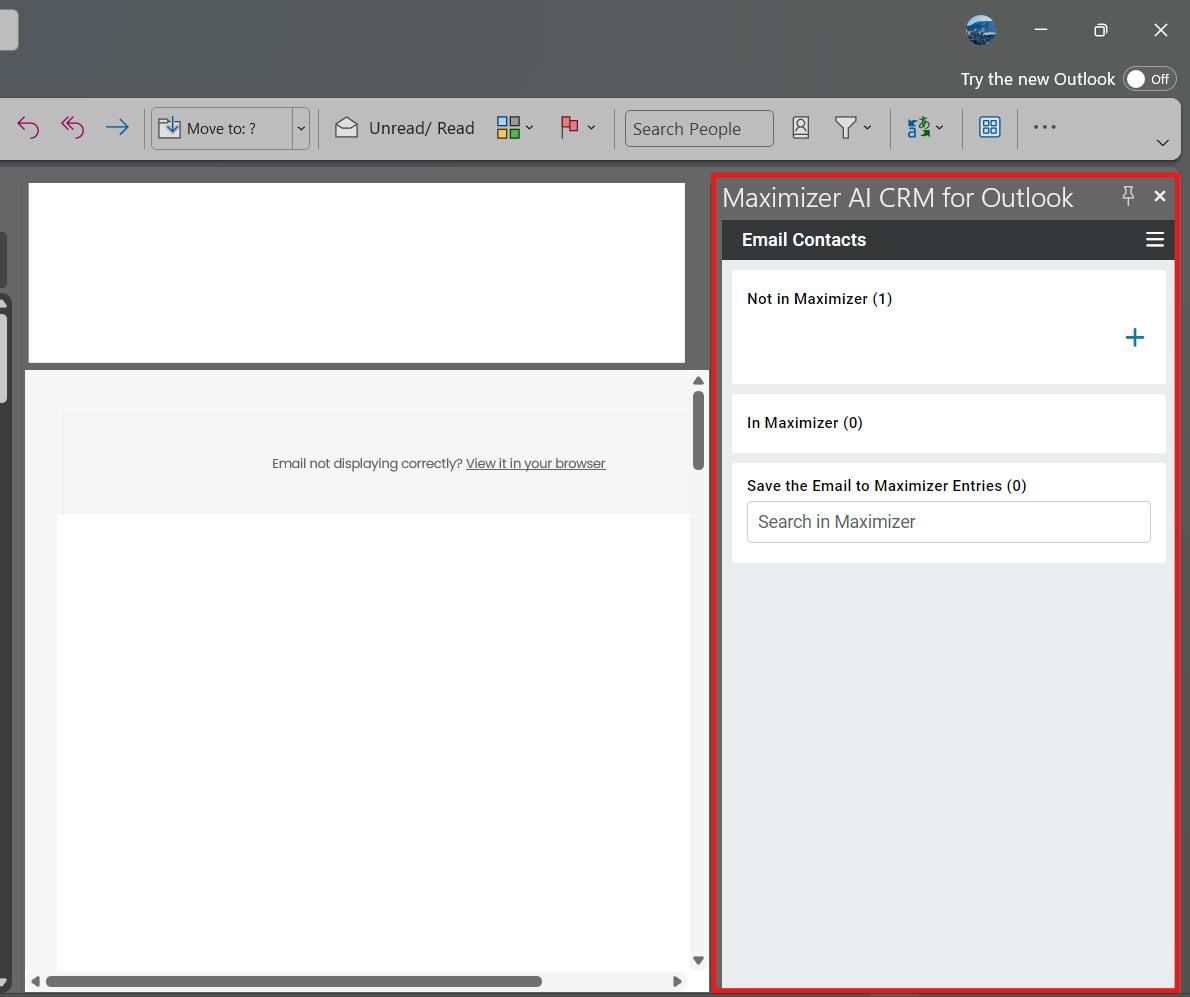The height and width of the screenshot is (997, 1190).
Task: Open the add-ins grid icon
Action: 990,127
